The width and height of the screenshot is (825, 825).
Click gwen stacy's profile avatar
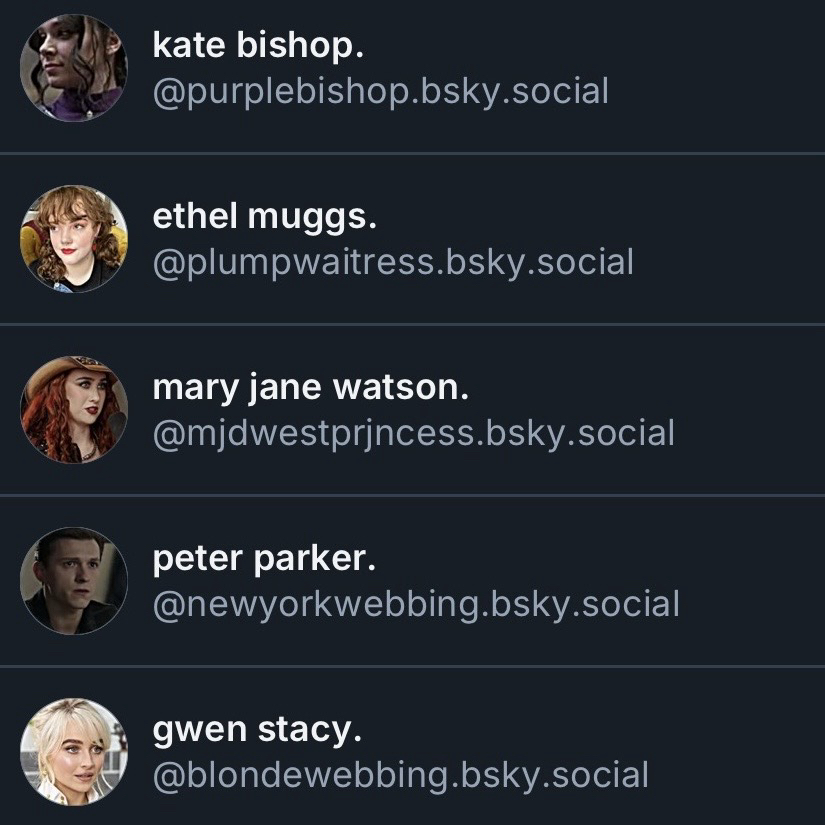74,752
